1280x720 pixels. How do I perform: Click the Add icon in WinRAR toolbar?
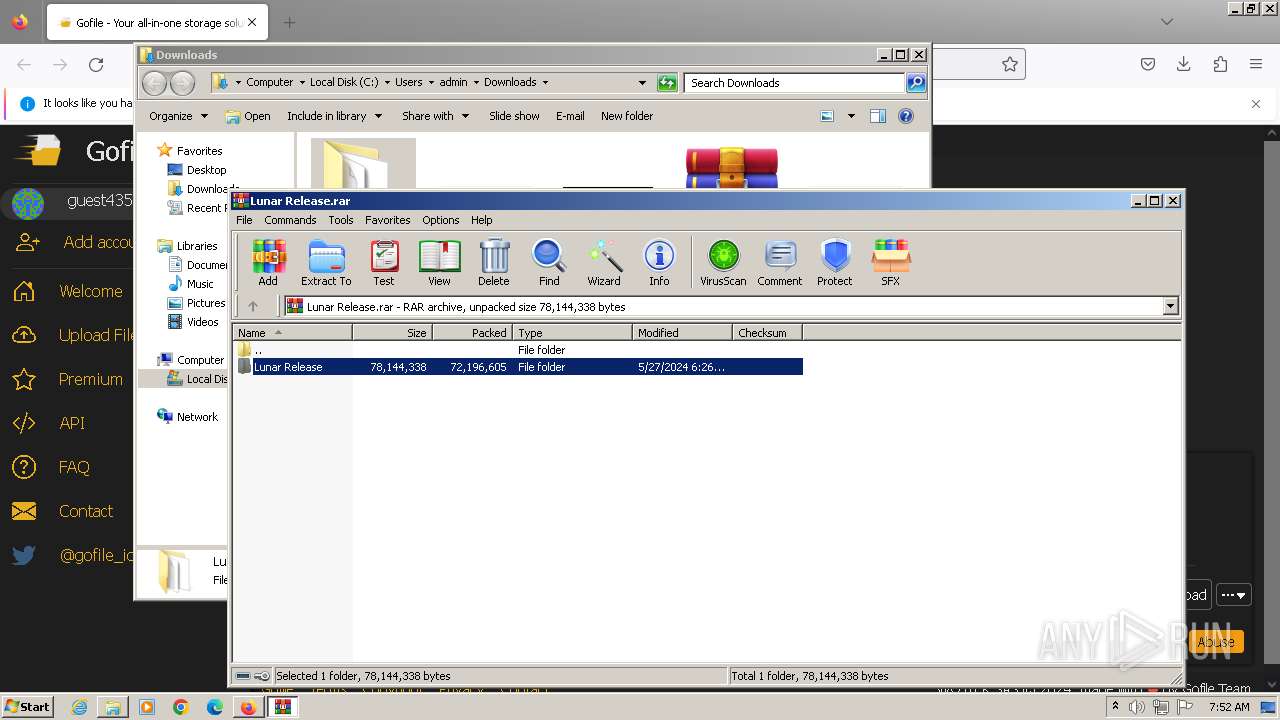[x=268, y=263]
